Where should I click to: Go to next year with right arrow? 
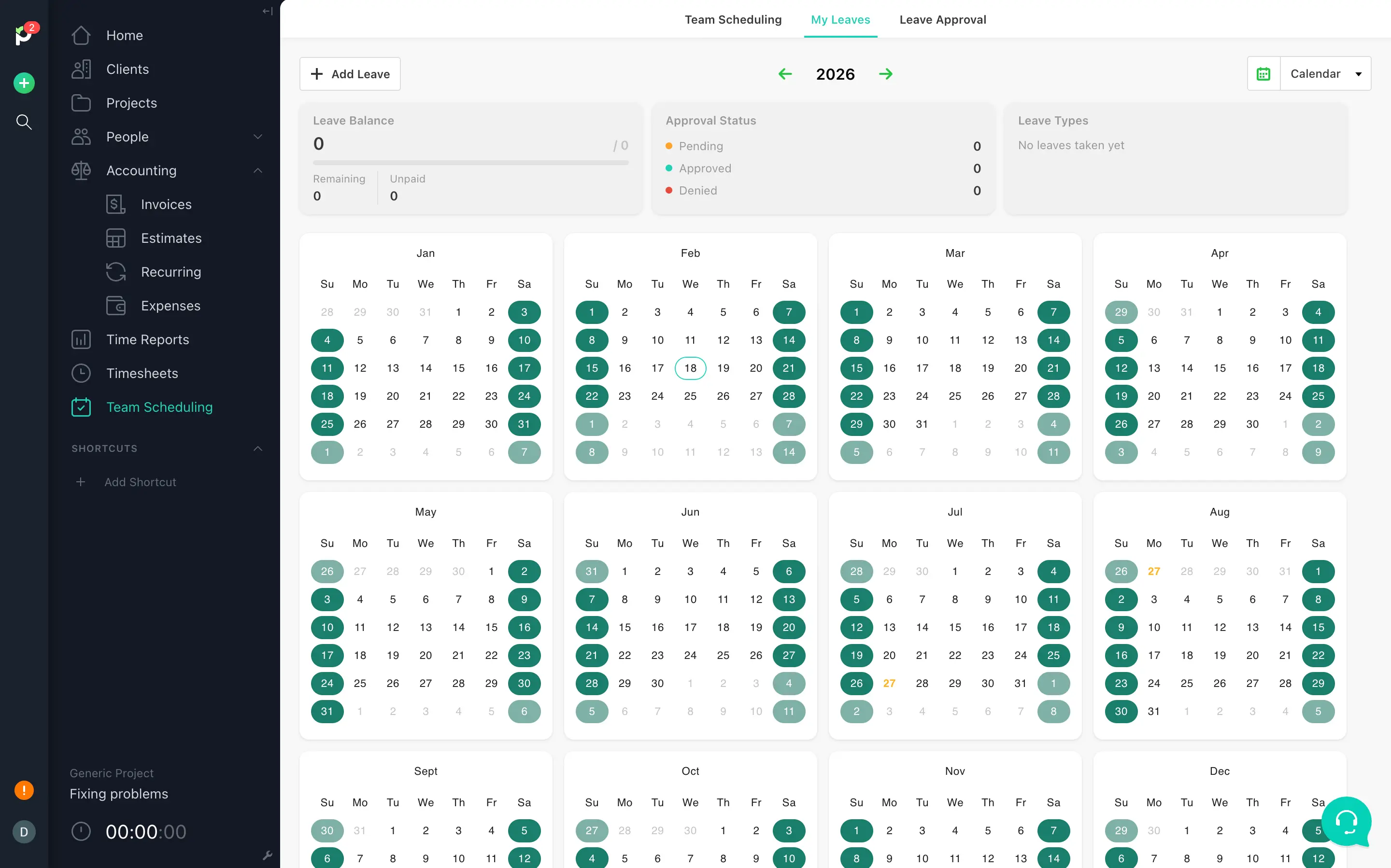pos(886,74)
